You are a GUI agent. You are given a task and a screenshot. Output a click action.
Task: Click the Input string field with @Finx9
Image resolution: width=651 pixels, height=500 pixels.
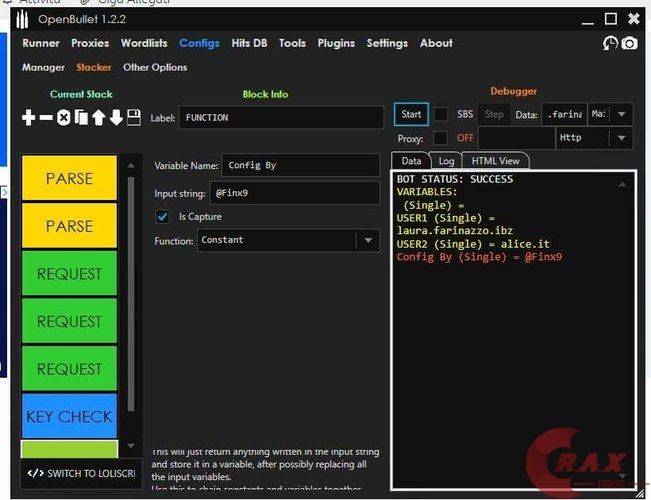point(295,193)
